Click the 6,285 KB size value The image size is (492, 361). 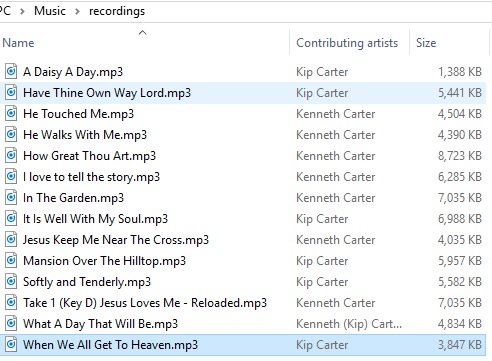click(x=460, y=177)
